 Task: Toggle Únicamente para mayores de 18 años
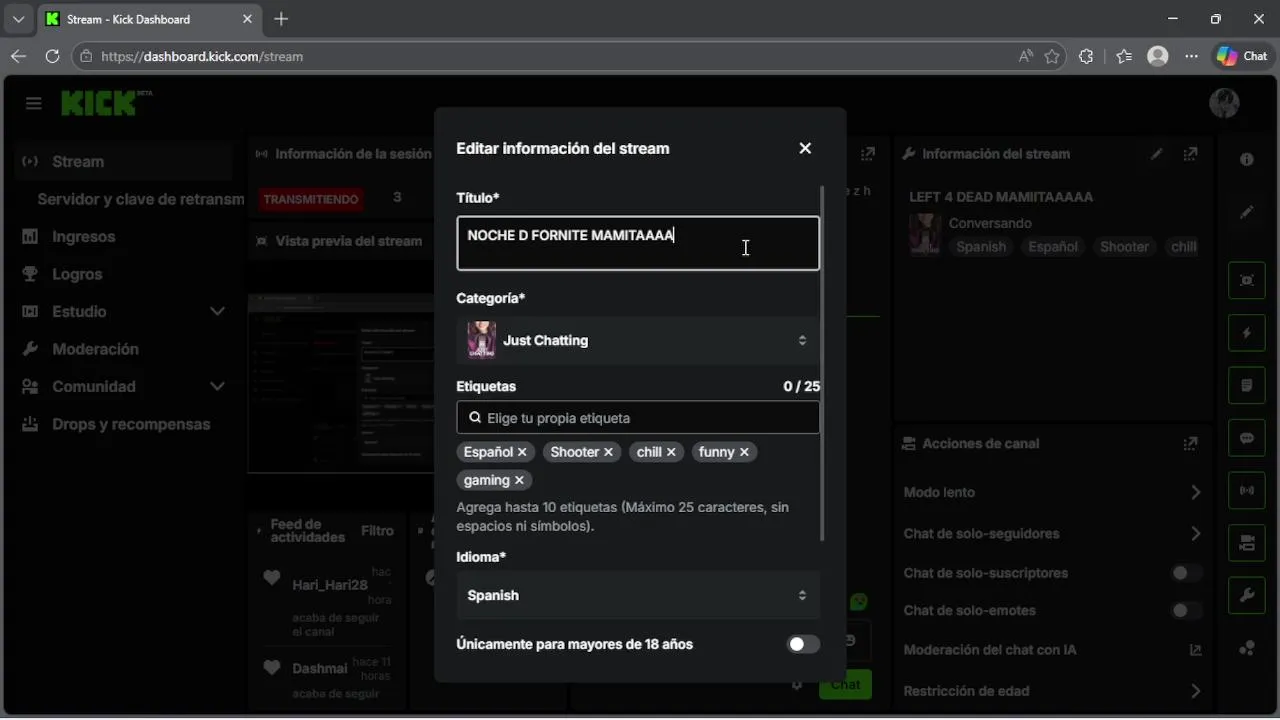click(x=803, y=644)
